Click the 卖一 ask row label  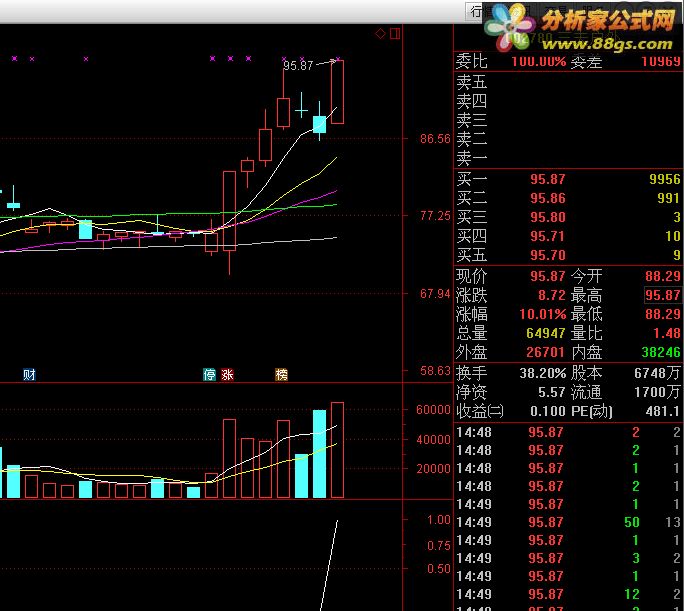point(472,158)
